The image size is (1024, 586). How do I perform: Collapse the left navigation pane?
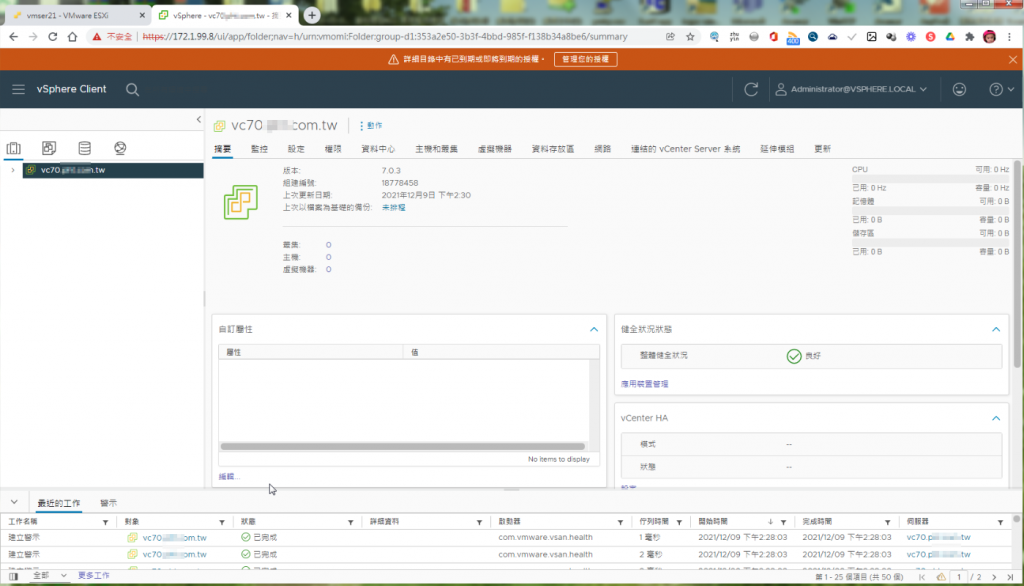(199, 120)
